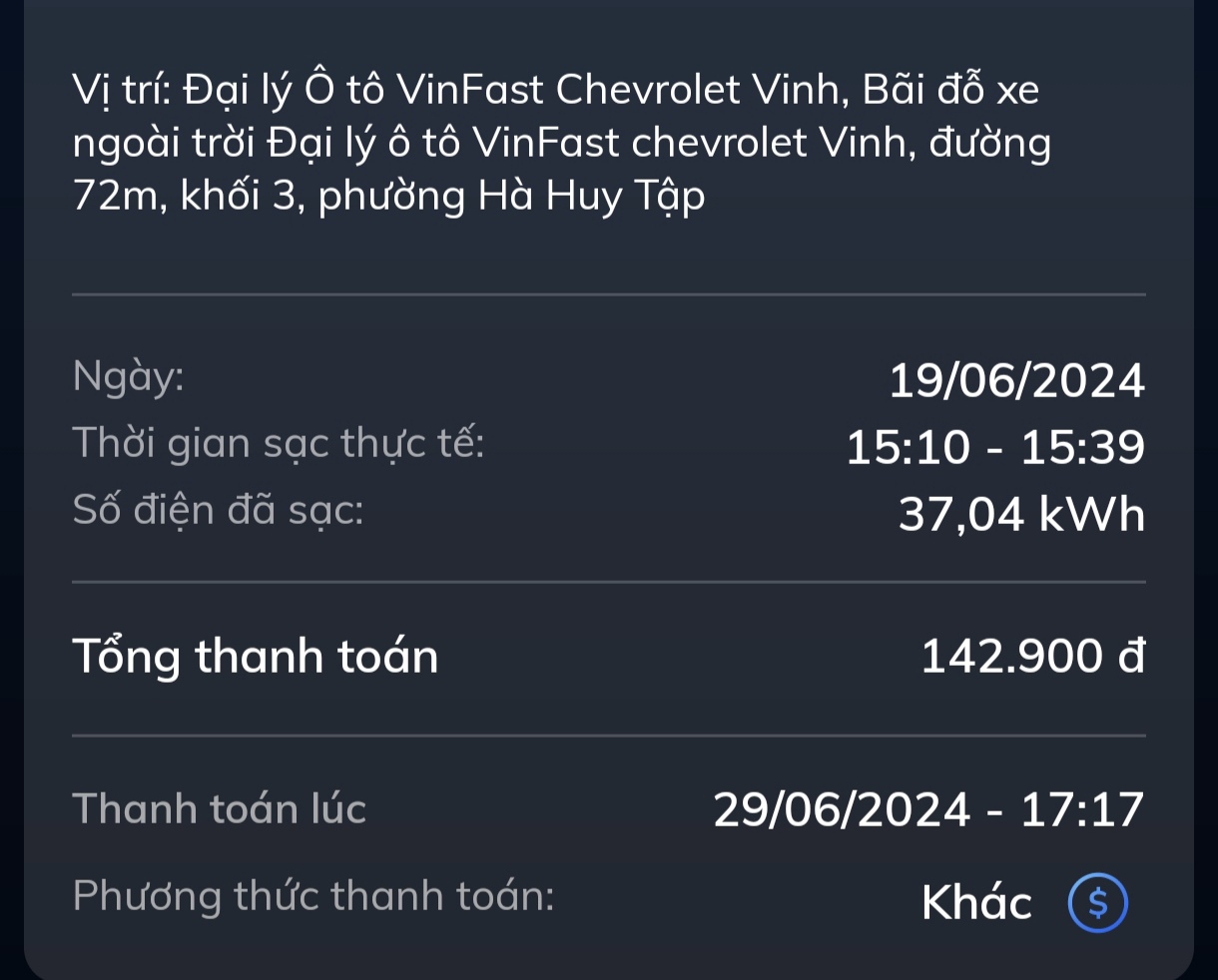Tap the "72m, khối 3, phường Hà Huy Tập" address line
Viewport: 1218px width, 980px height.
389,196
